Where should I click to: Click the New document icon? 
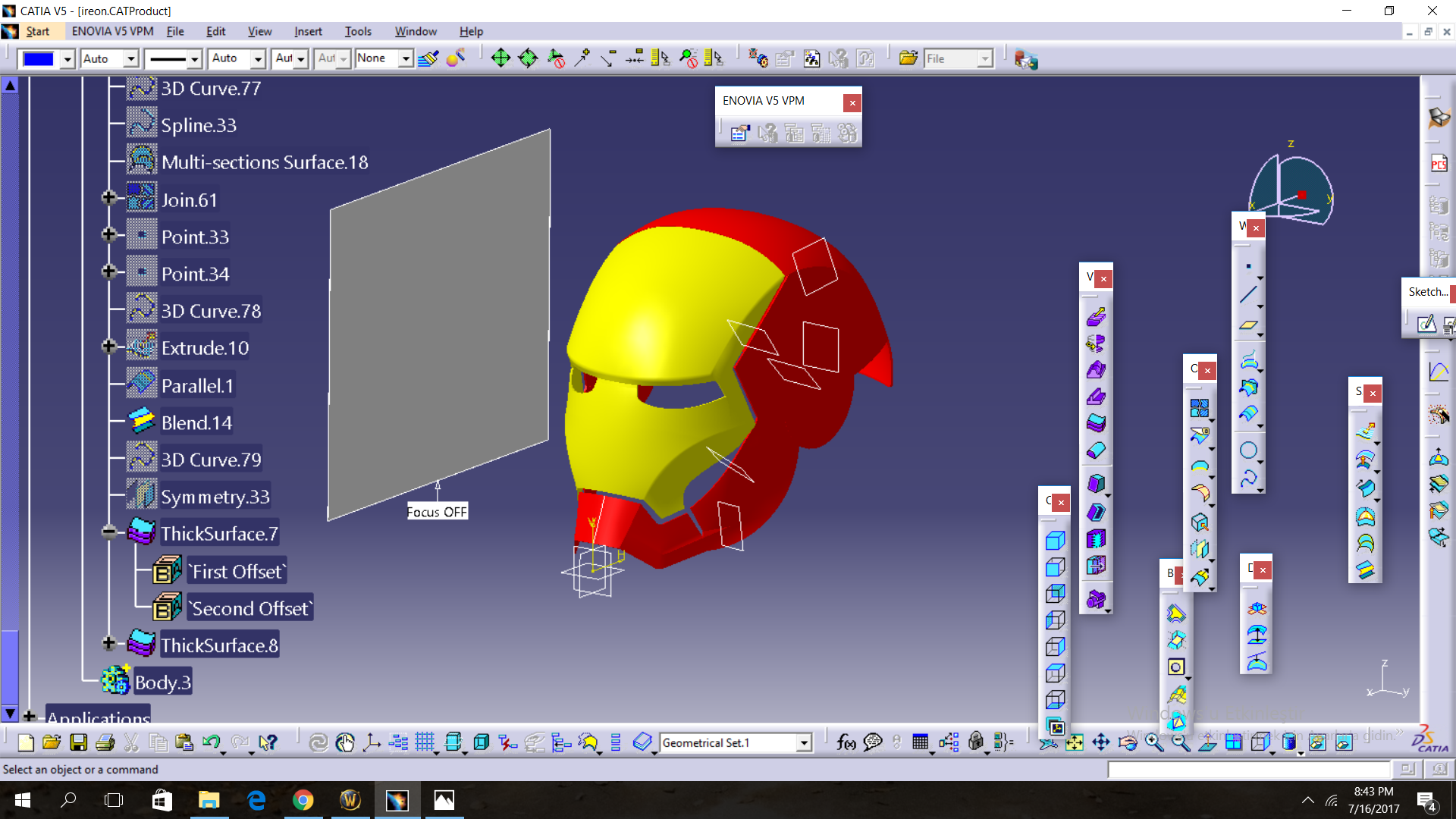[x=25, y=742]
